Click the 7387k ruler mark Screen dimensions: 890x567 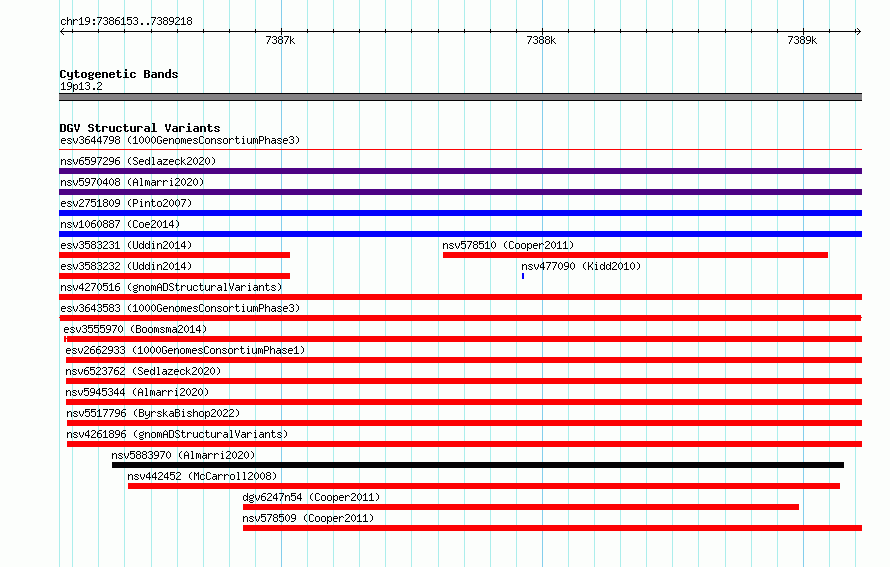pyautogui.click(x=280, y=40)
